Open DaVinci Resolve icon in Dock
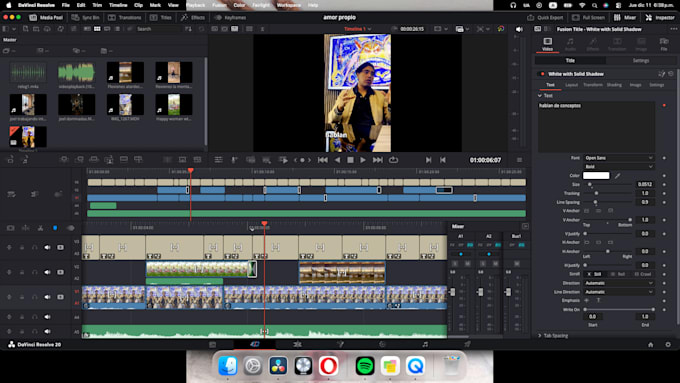Image resolution: width=680 pixels, height=383 pixels. click(x=278, y=366)
